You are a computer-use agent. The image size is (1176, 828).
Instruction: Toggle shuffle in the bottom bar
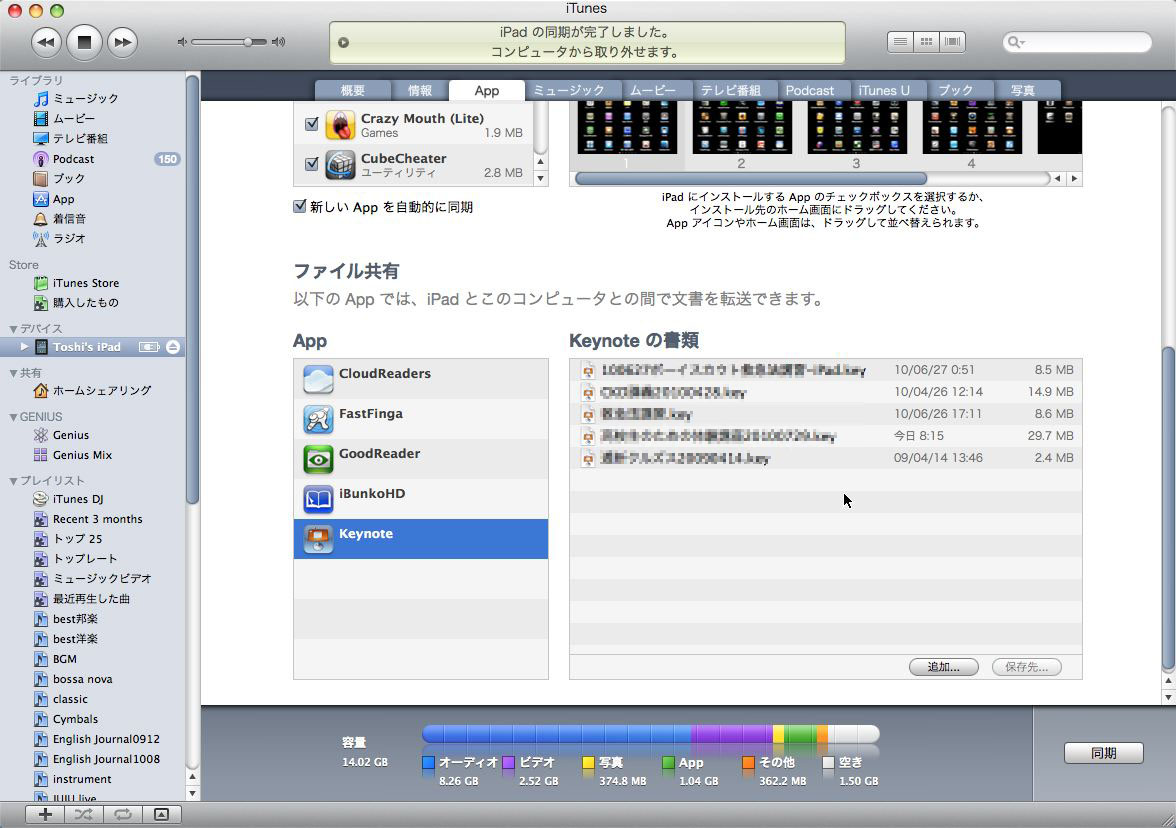pos(84,814)
